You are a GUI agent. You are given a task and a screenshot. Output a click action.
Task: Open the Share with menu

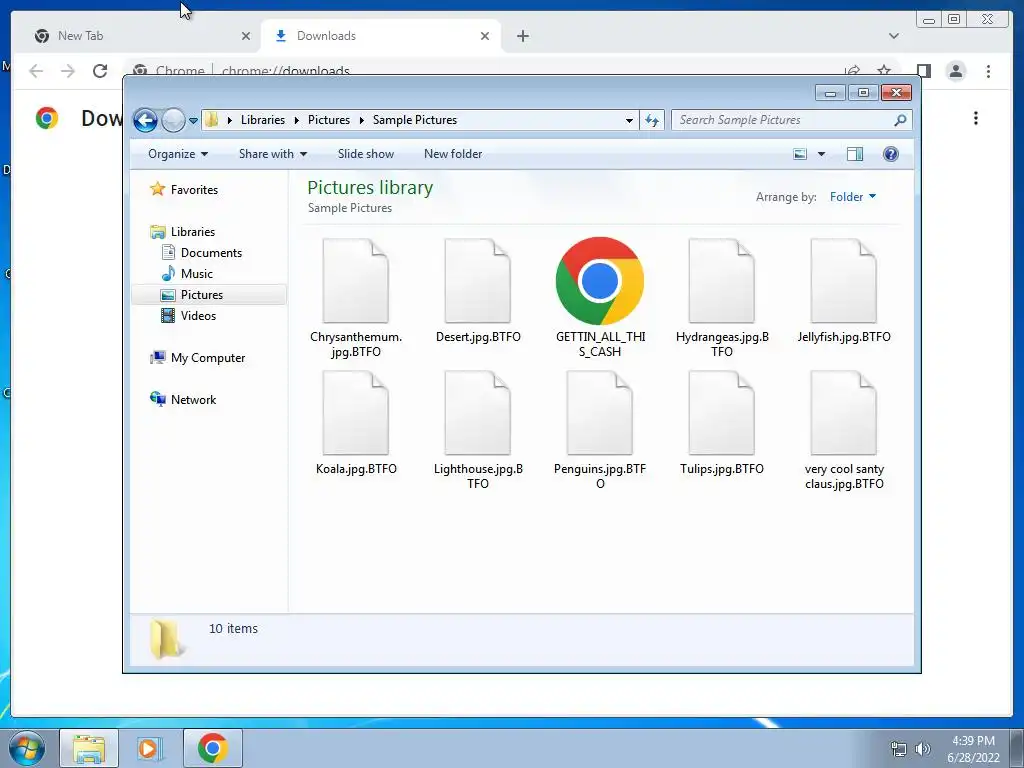point(273,154)
